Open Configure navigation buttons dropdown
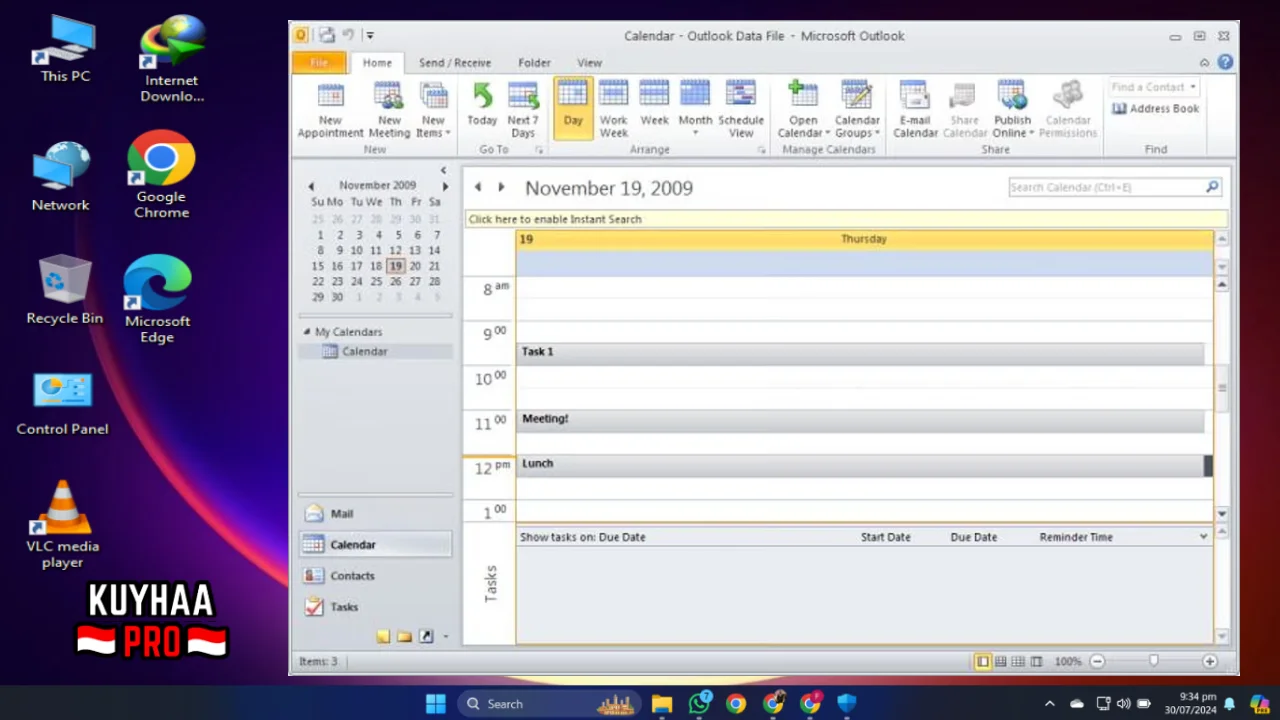 (x=446, y=636)
